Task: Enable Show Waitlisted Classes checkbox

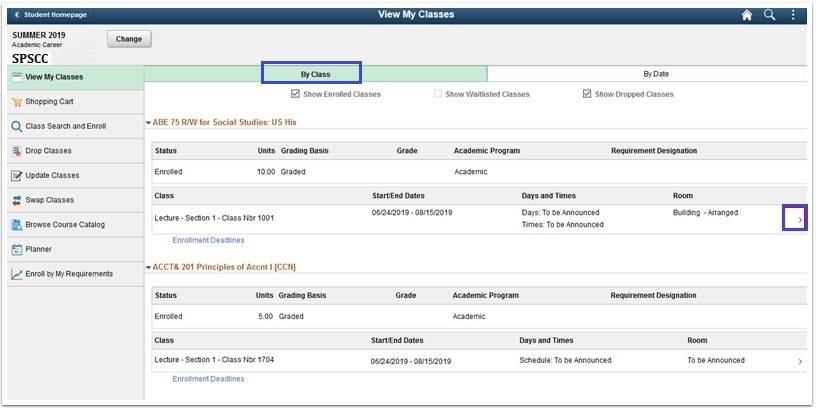Action: point(438,94)
